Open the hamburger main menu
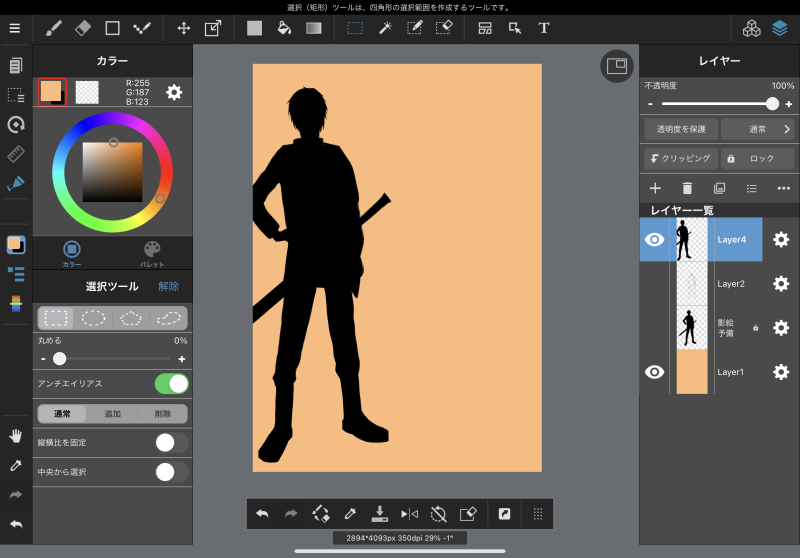Viewport: 800px width, 558px height. point(14,28)
